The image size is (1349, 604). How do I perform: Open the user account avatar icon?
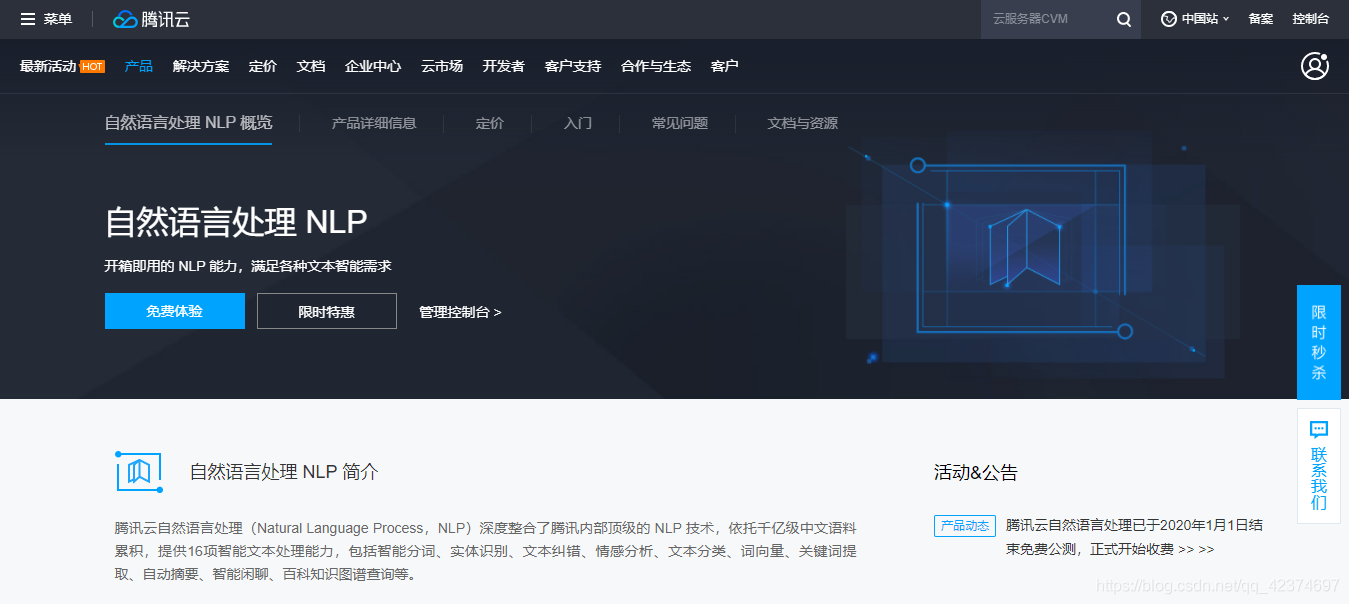pos(1315,66)
